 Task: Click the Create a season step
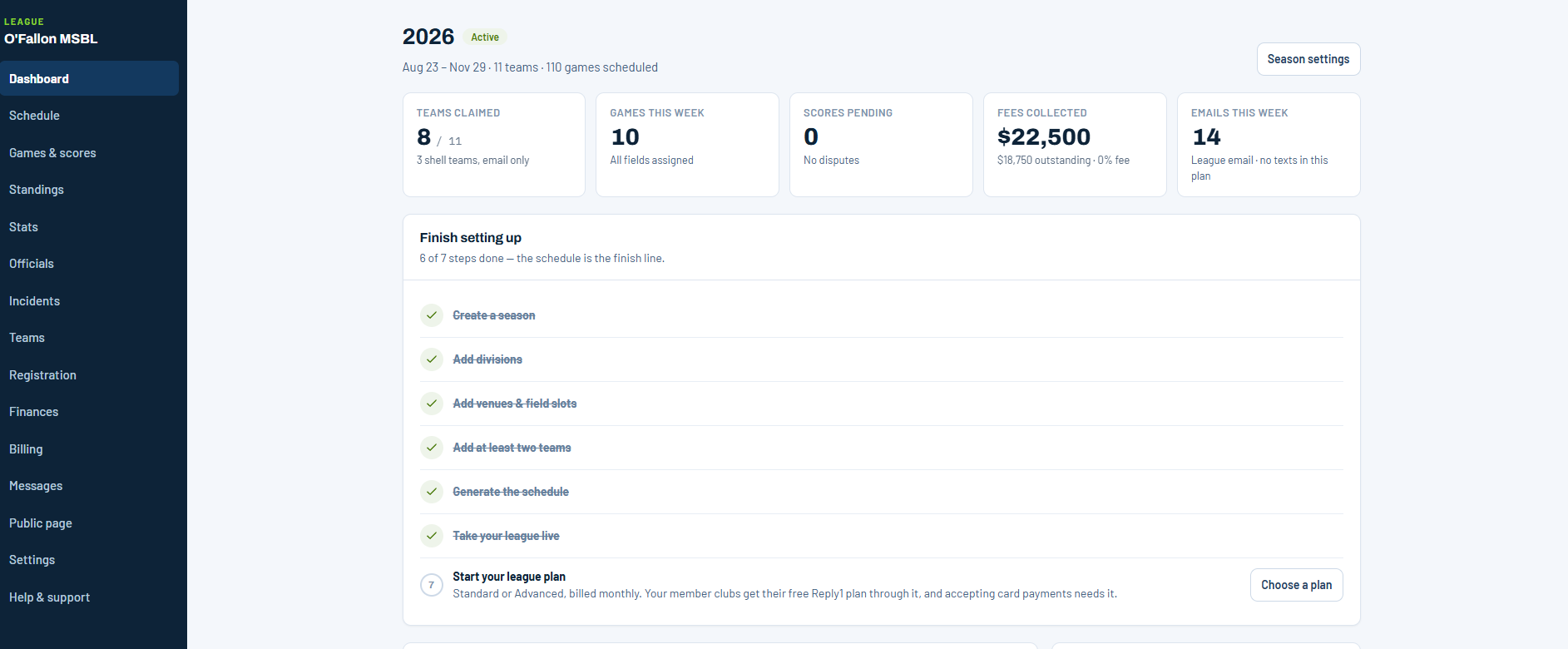pos(494,315)
